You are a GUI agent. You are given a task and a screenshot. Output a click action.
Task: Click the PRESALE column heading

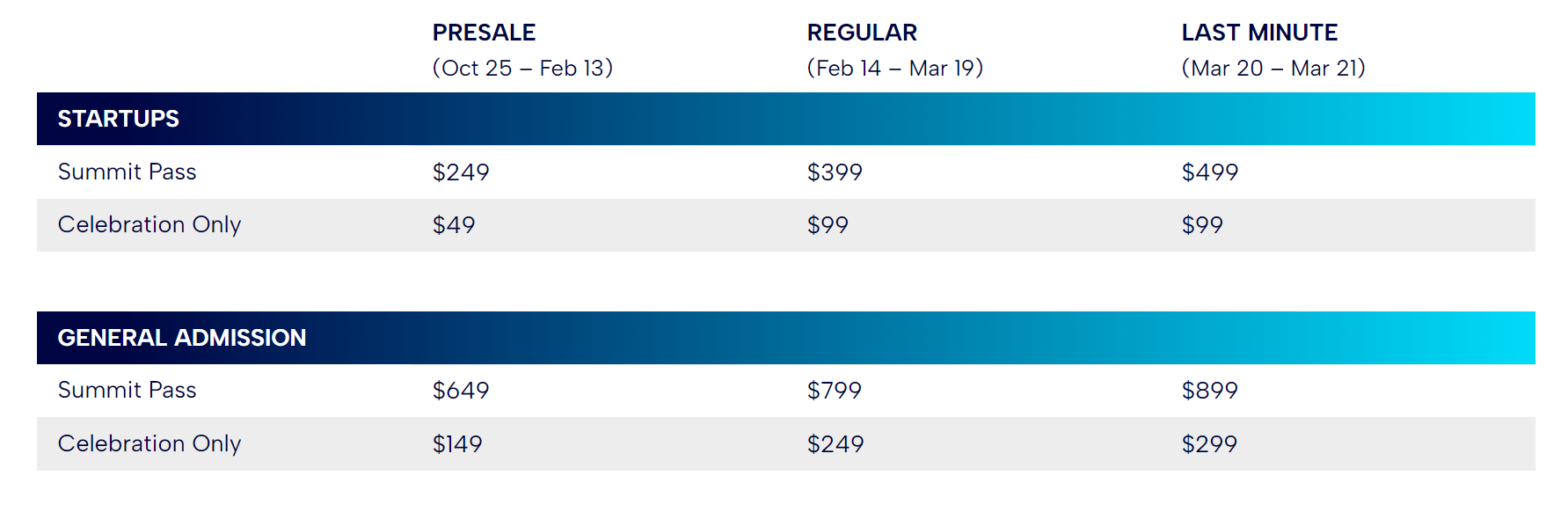click(x=484, y=33)
